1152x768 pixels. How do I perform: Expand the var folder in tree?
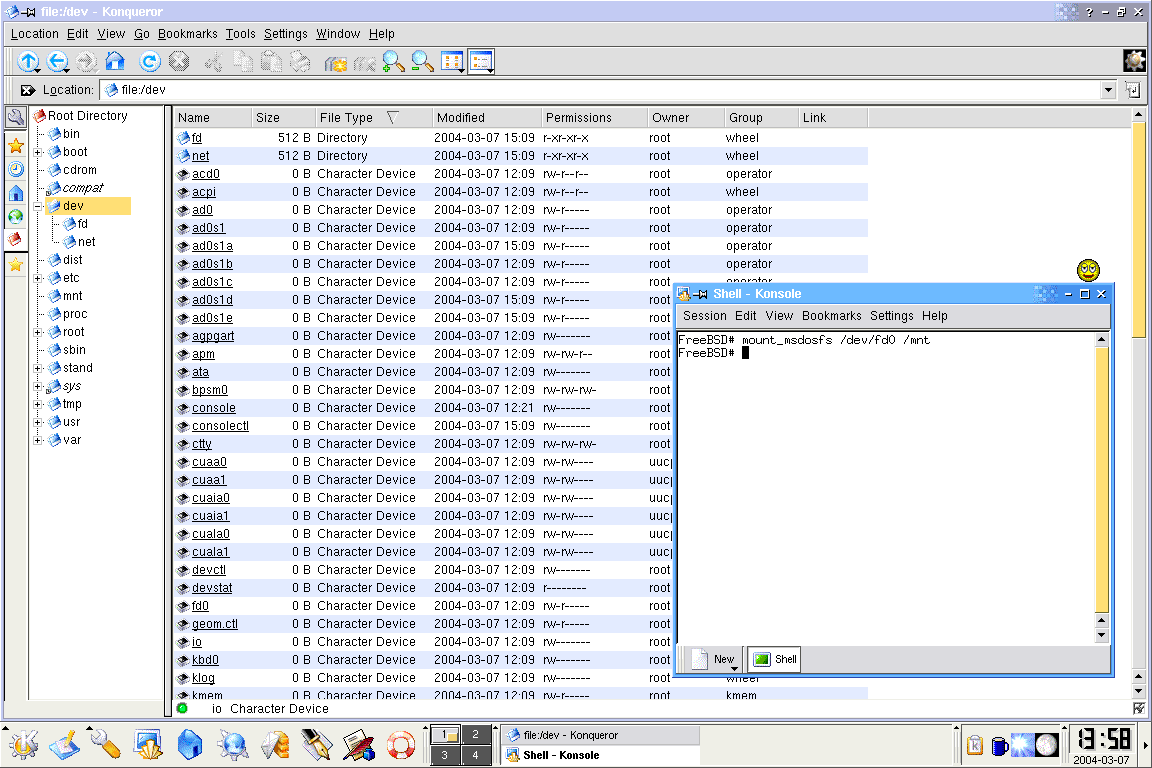pyautogui.click(x=38, y=440)
